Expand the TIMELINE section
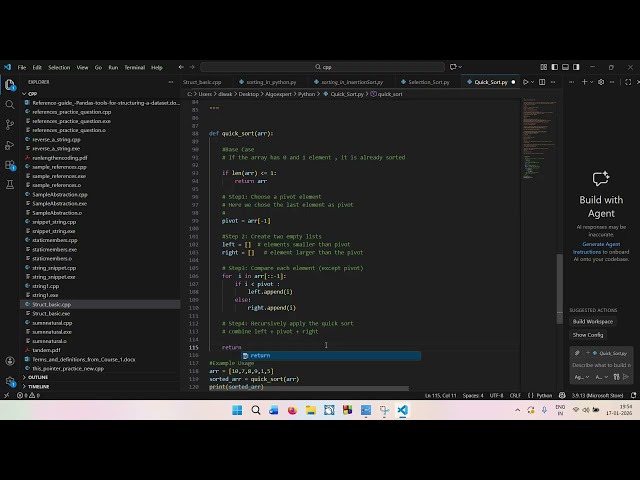 pyautogui.click(x=36, y=386)
